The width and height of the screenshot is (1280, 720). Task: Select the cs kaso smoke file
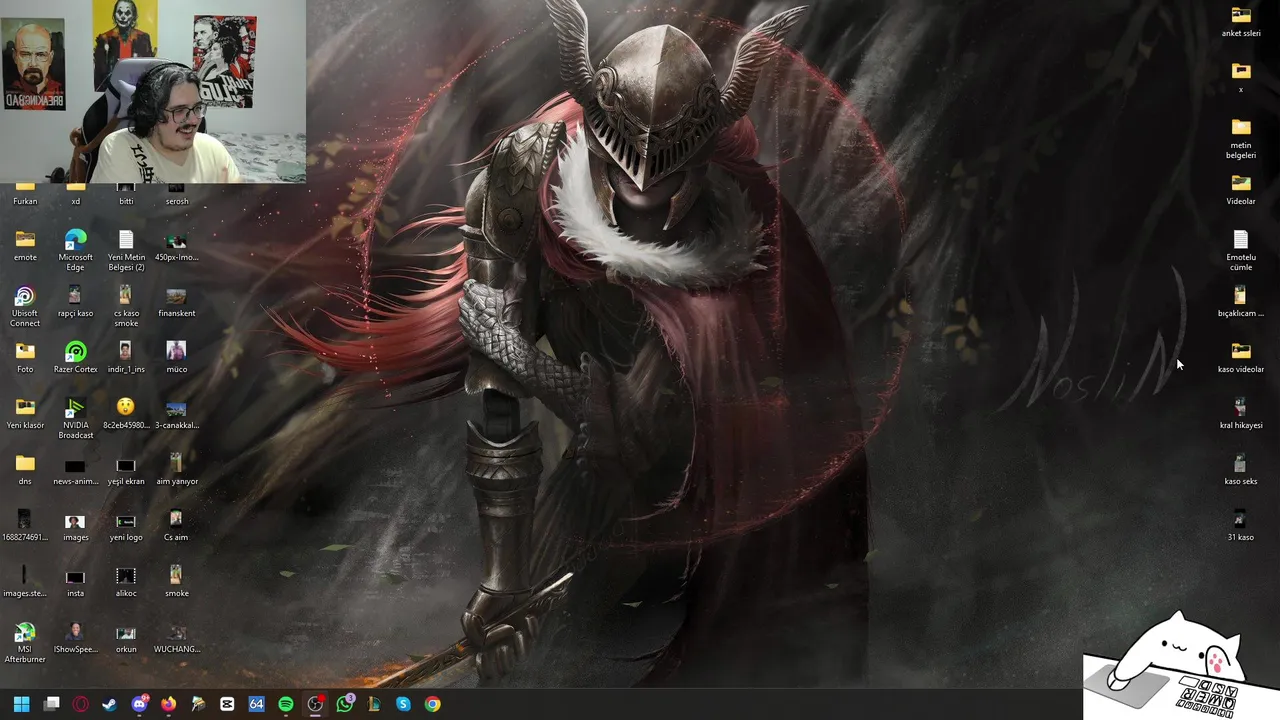(x=126, y=306)
